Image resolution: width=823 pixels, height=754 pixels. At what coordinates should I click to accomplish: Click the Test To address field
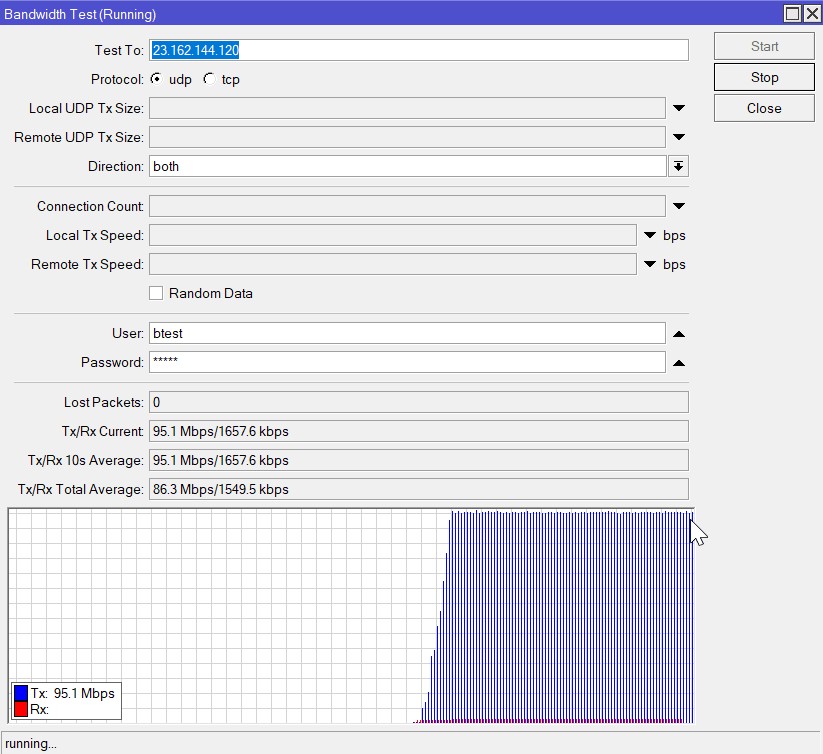(x=418, y=50)
